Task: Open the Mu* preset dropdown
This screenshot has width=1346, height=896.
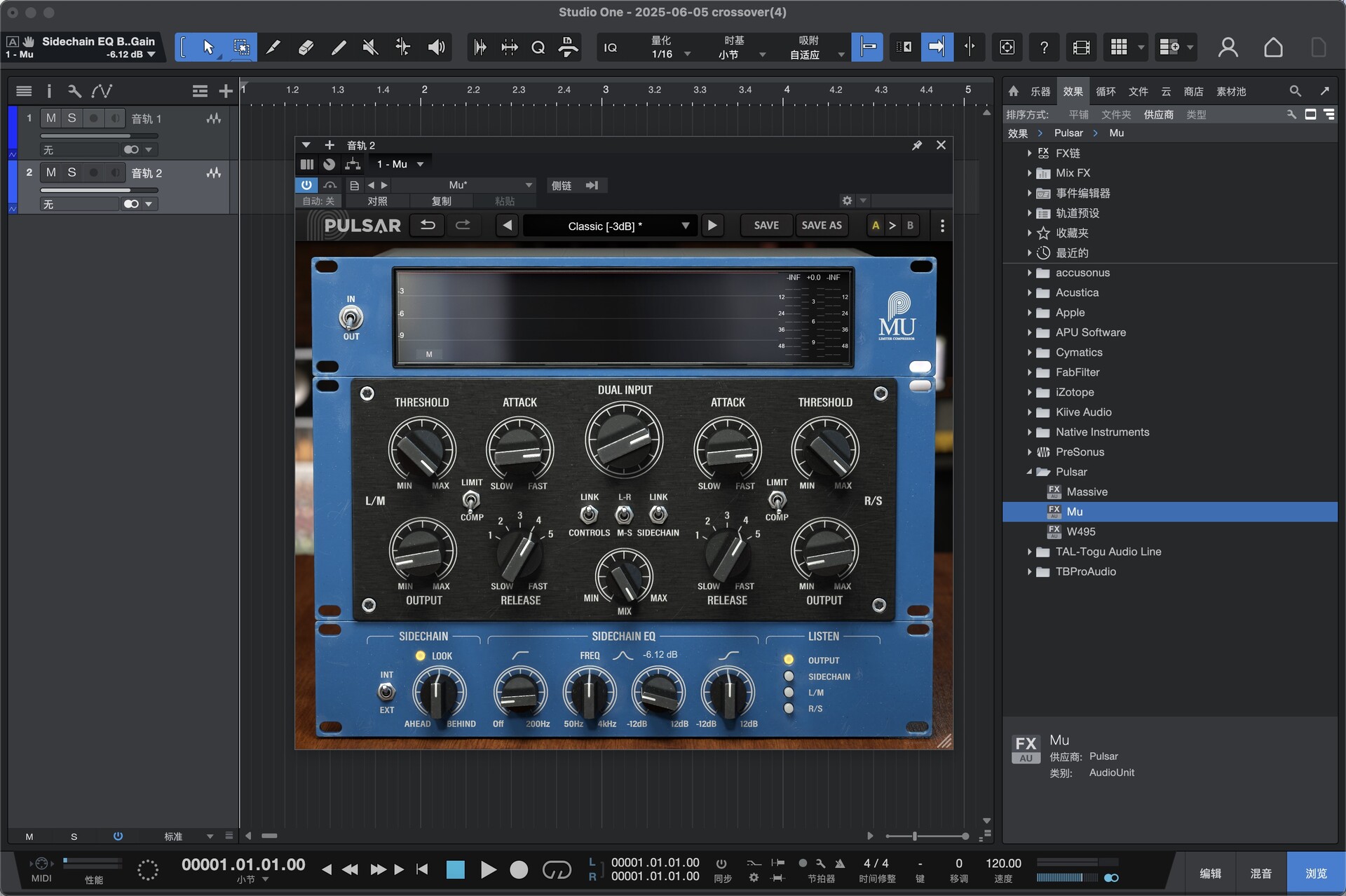Action: 464,185
